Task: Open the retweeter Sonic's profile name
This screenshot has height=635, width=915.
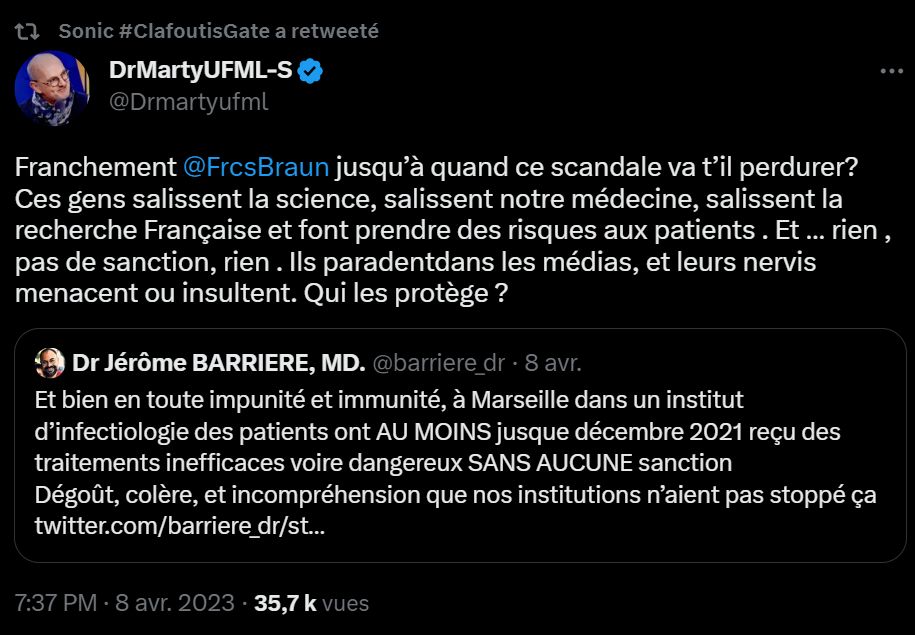Action: 86,31
